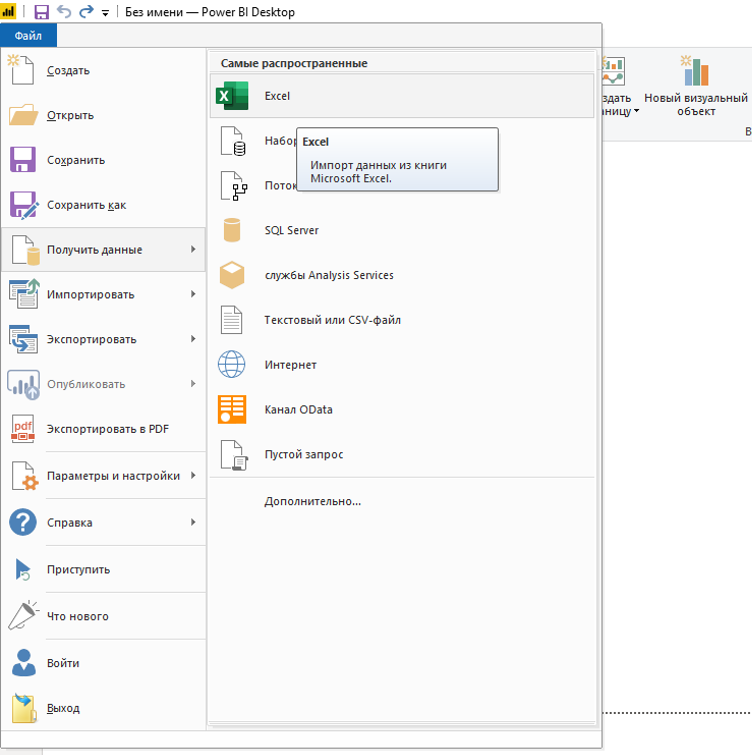The image size is (752, 756).
Task: Select Интернет data source label
Action: pos(291,365)
